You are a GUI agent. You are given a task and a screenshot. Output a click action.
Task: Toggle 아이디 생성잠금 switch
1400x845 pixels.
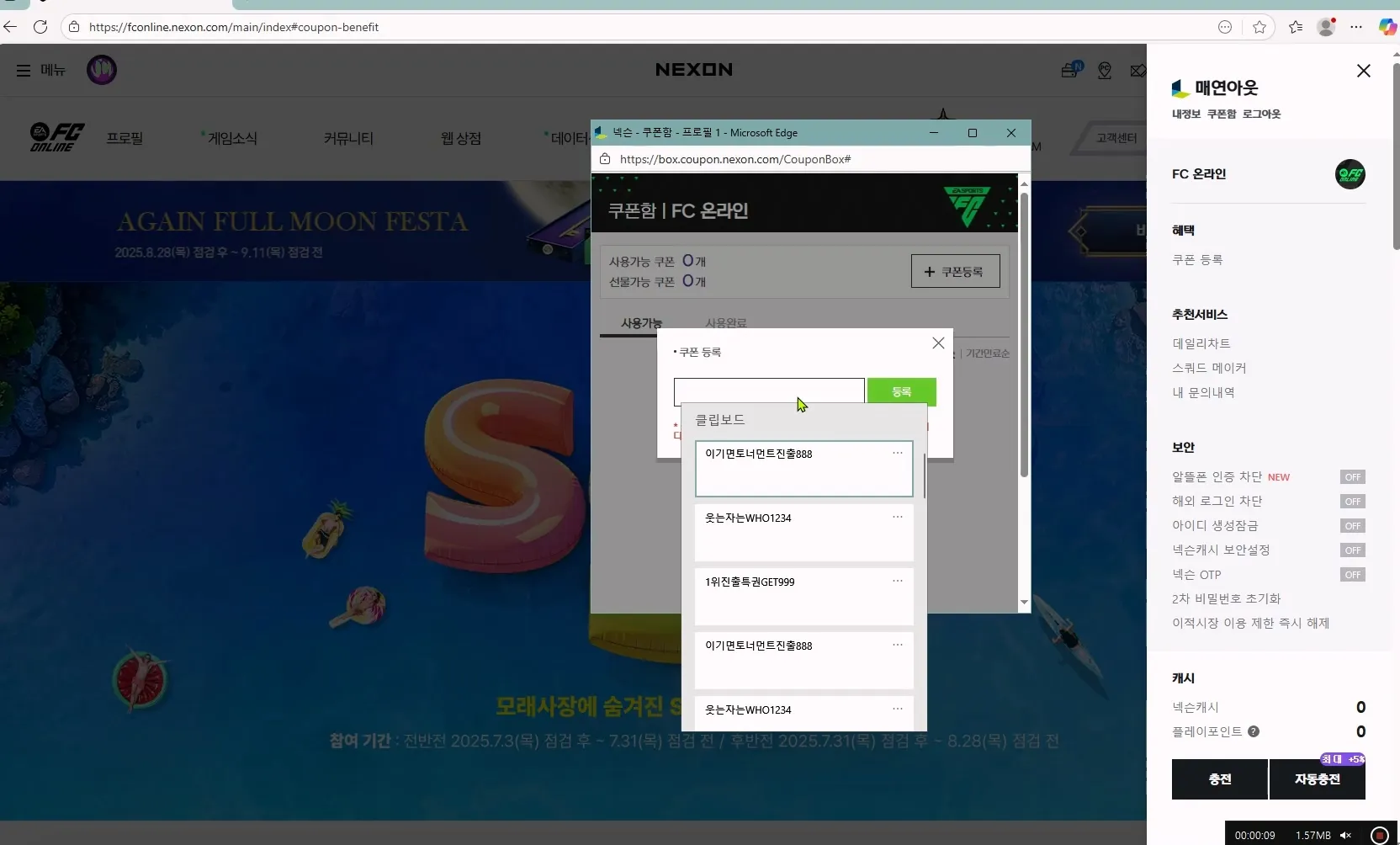click(x=1353, y=526)
